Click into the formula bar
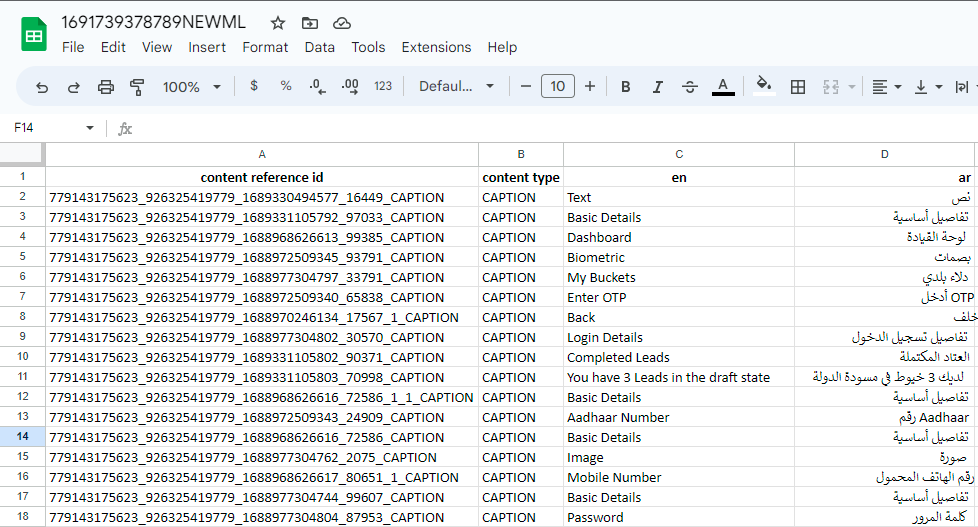The height and width of the screenshot is (527, 978). [x=555, y=128]
